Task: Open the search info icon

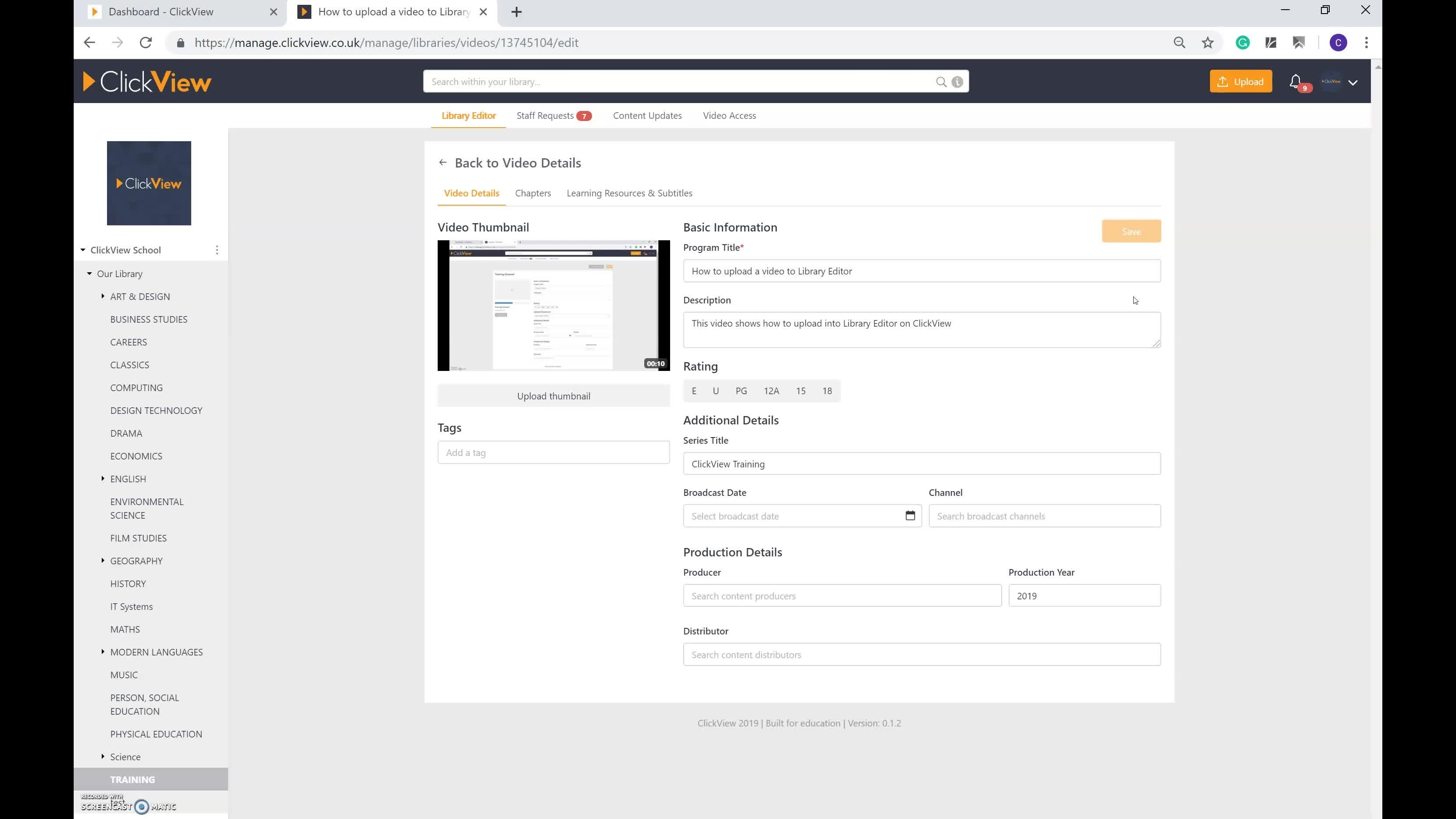Action: (x=957, y=82)
